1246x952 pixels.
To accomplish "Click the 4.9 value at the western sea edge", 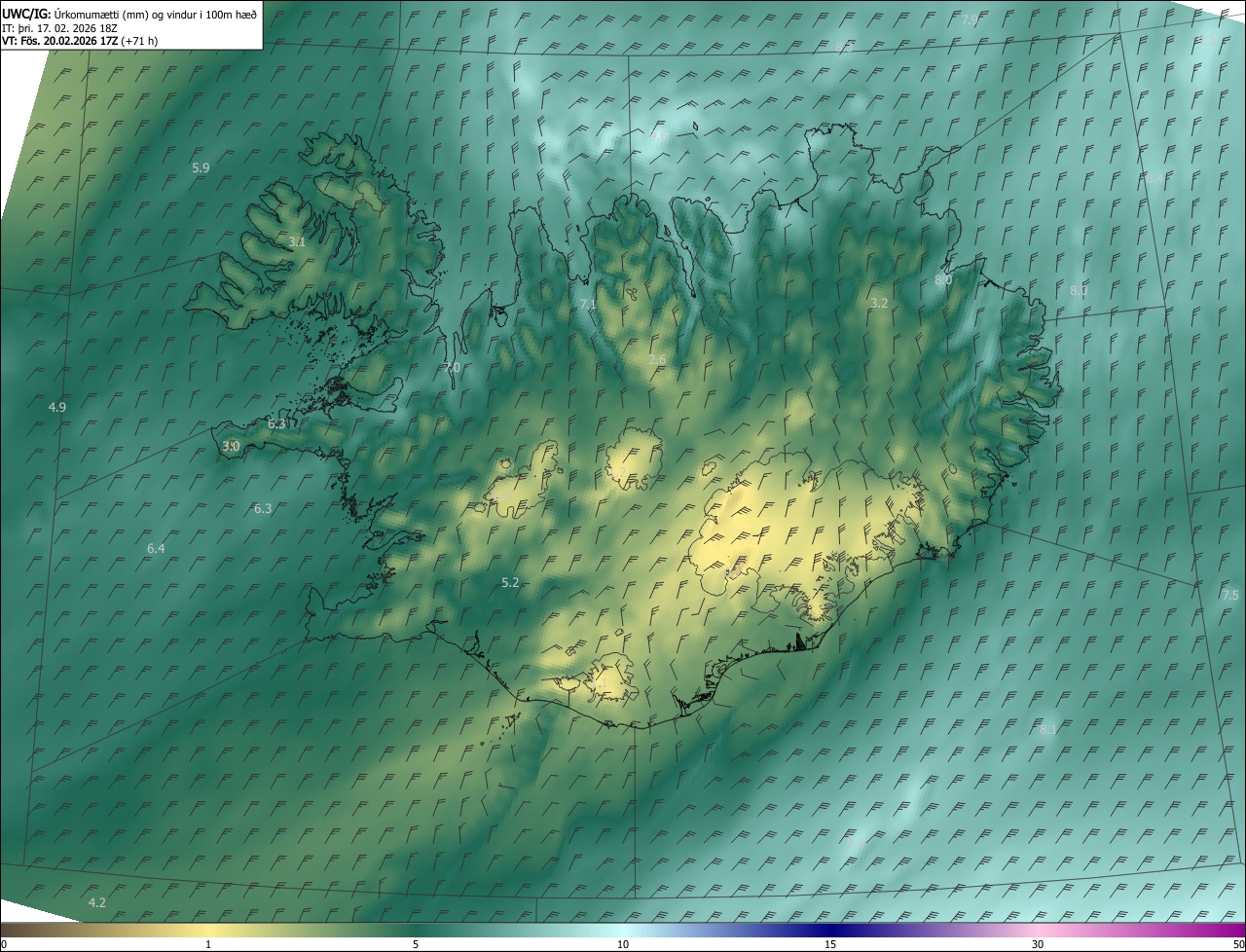I will point(57,407).
